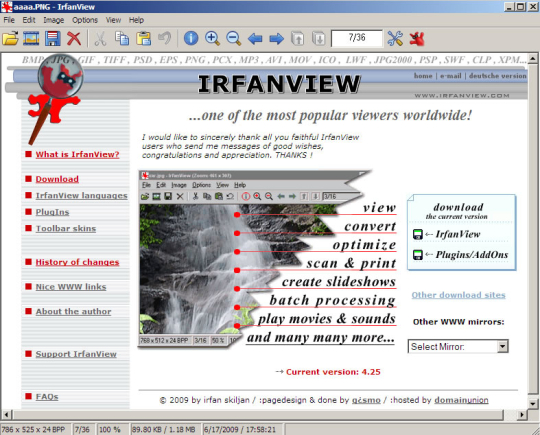Click horizontal scrollbar right arrow
Screen dimensions: 540x435
click(522, 414)
